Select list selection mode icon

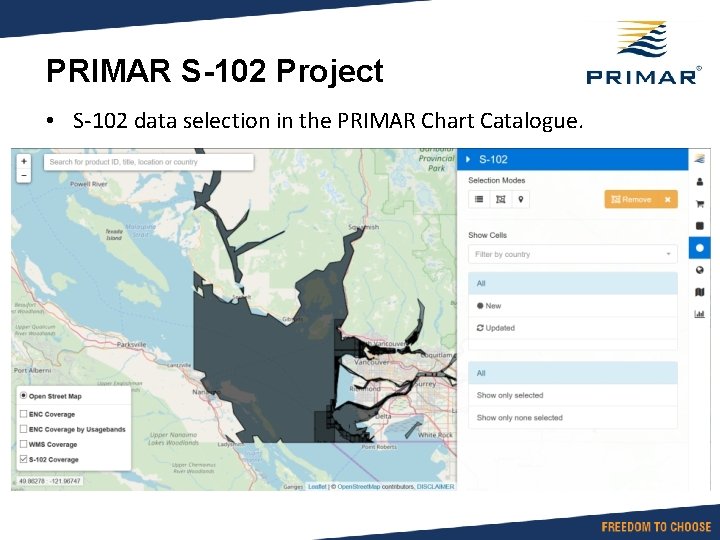[479, 199]
